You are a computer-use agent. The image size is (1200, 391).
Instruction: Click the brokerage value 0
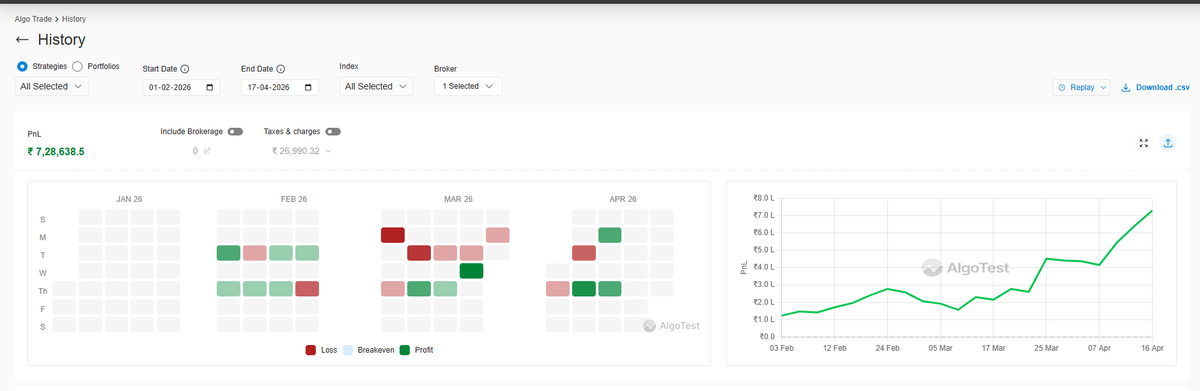click(196, 151)
